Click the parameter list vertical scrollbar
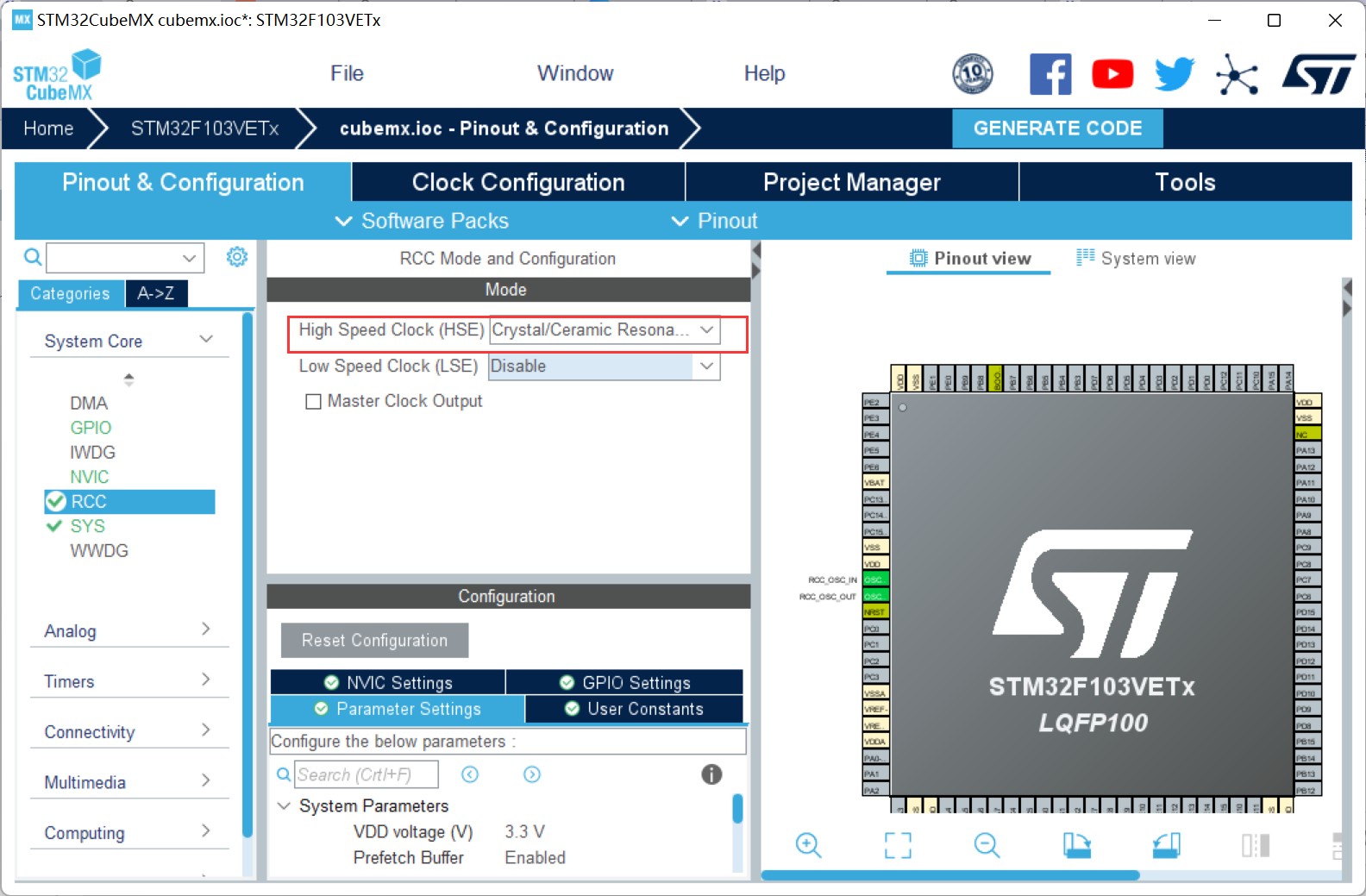Image resolution: width=1366 pixels, height=896 pixels. coord(737,809)
